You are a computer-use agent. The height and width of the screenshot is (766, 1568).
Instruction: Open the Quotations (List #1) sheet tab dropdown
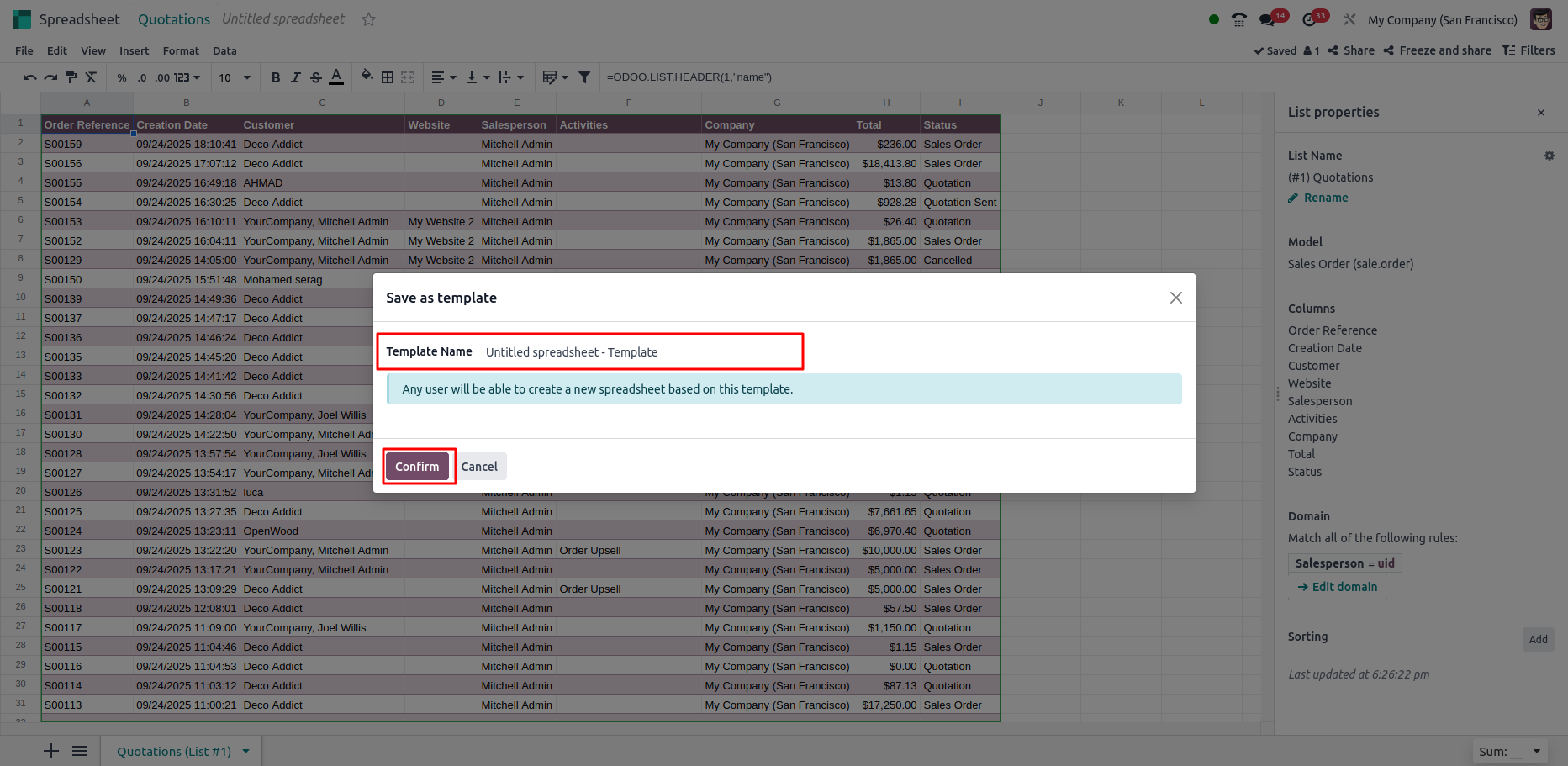tap(246, 752)
